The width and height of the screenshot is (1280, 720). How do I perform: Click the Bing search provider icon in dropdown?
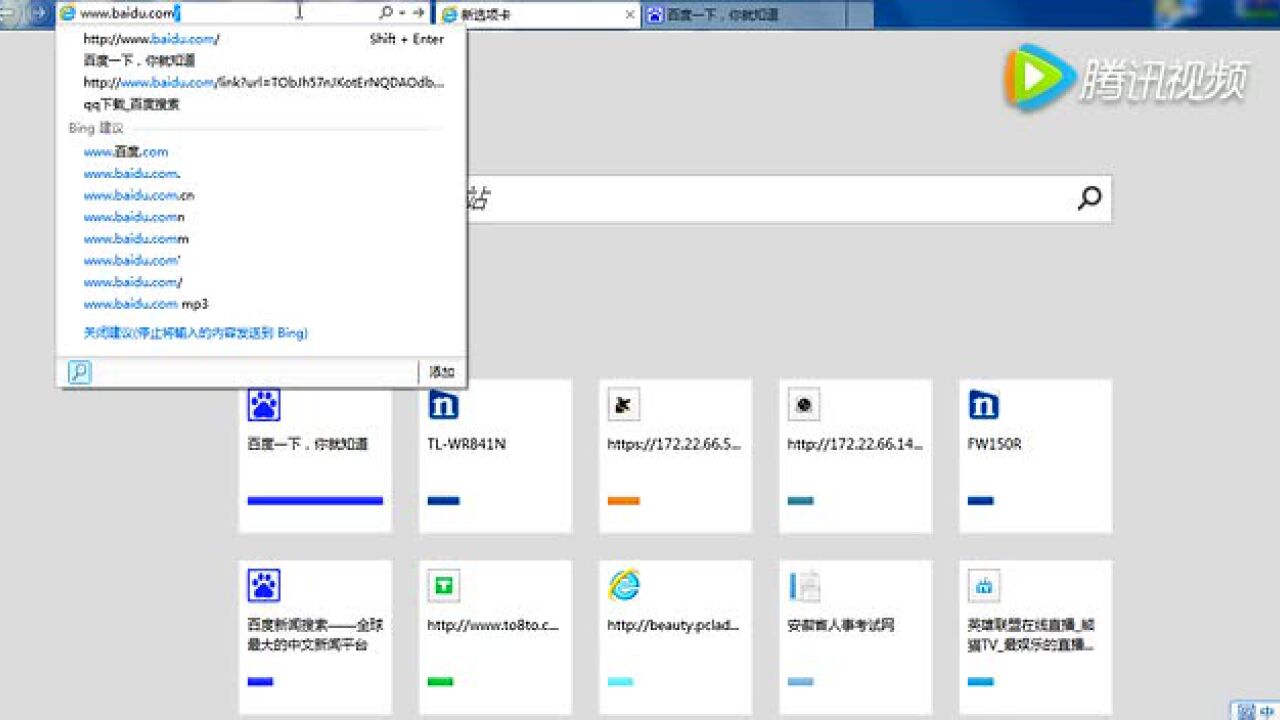pyautogui.click(x=79, y=372)
